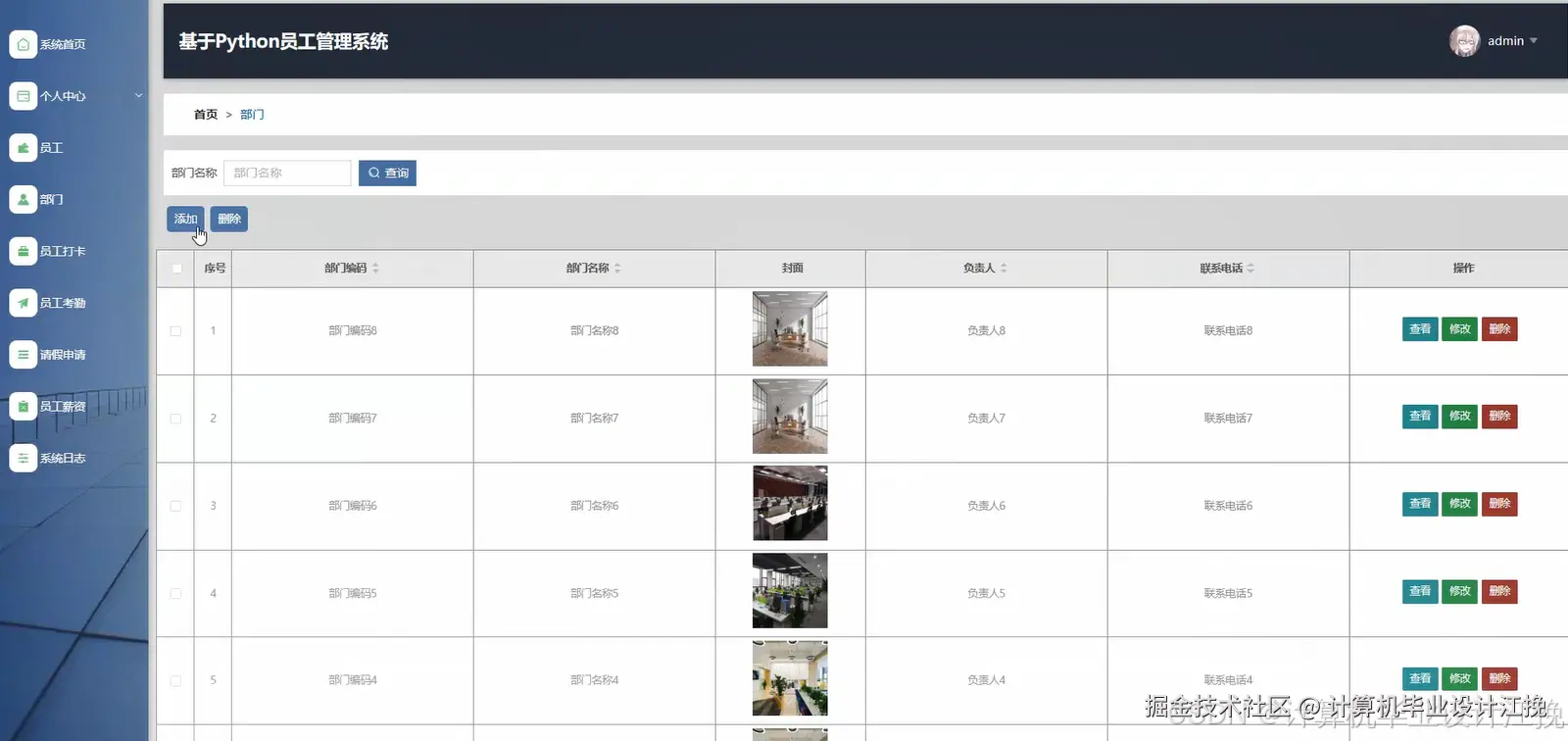Click the 负责人8 table cell

point(986,331)
